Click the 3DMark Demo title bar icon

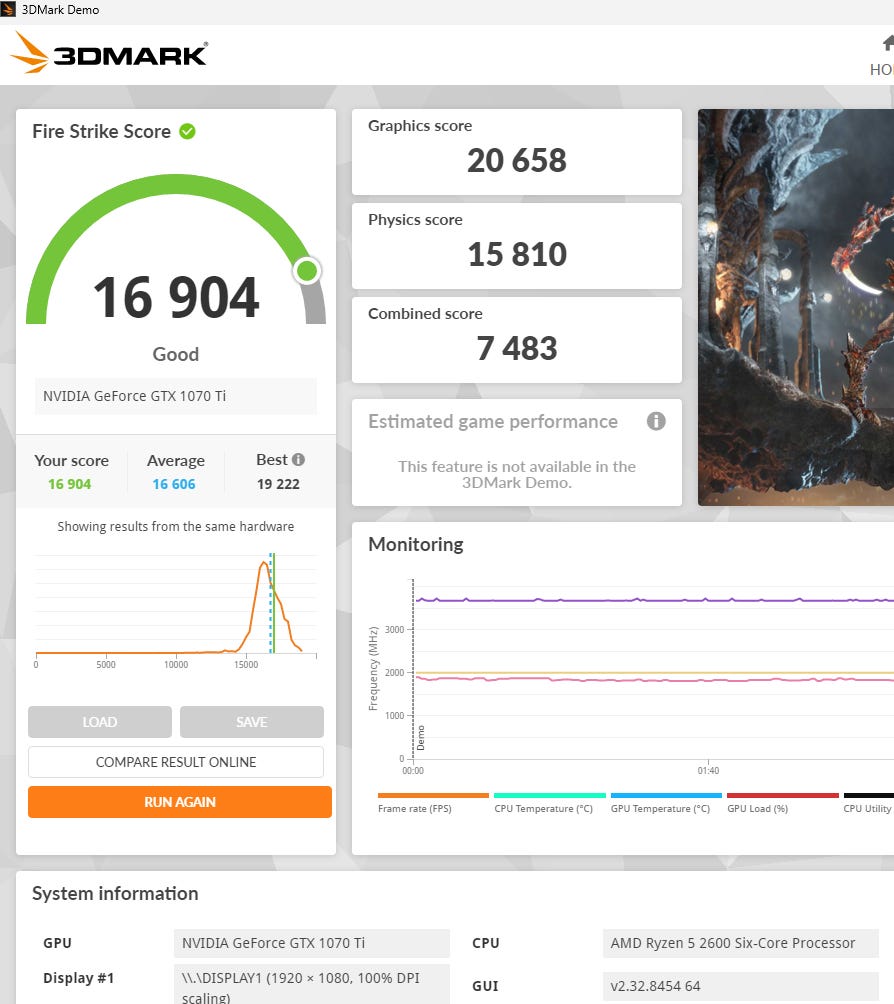point(8,10)
